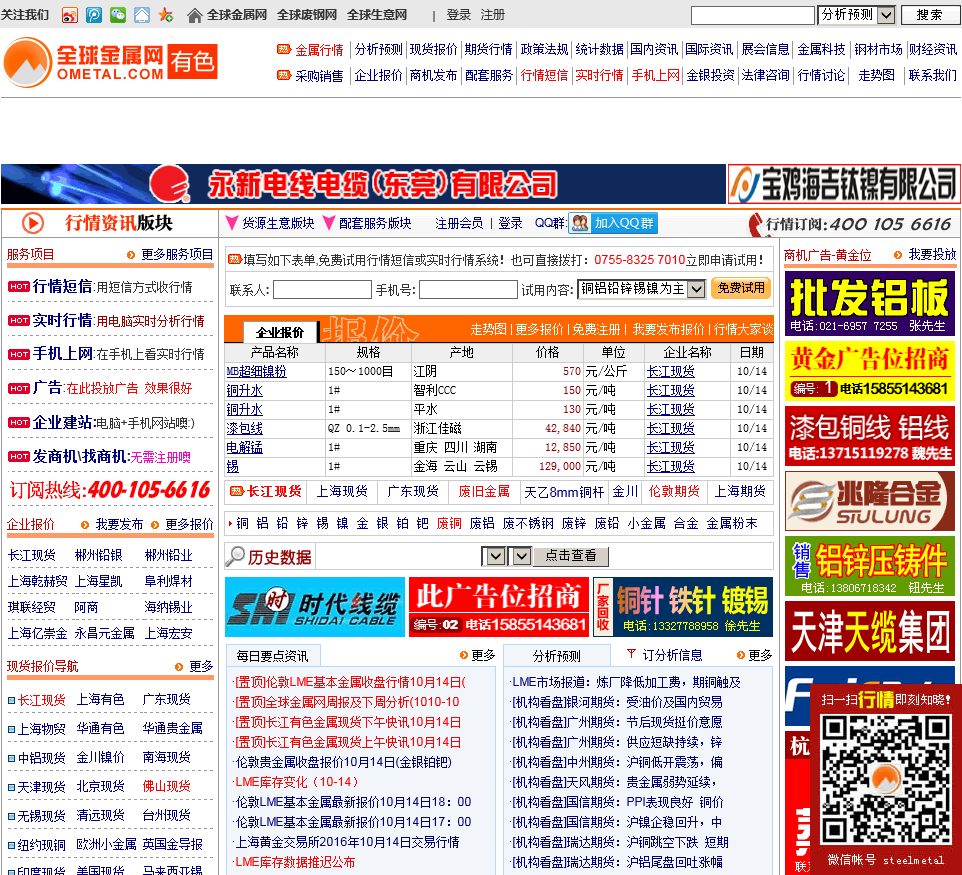Click the 加入QQ群 button
962x875 pixels.
pyautogui.click(x=613, y=223)
